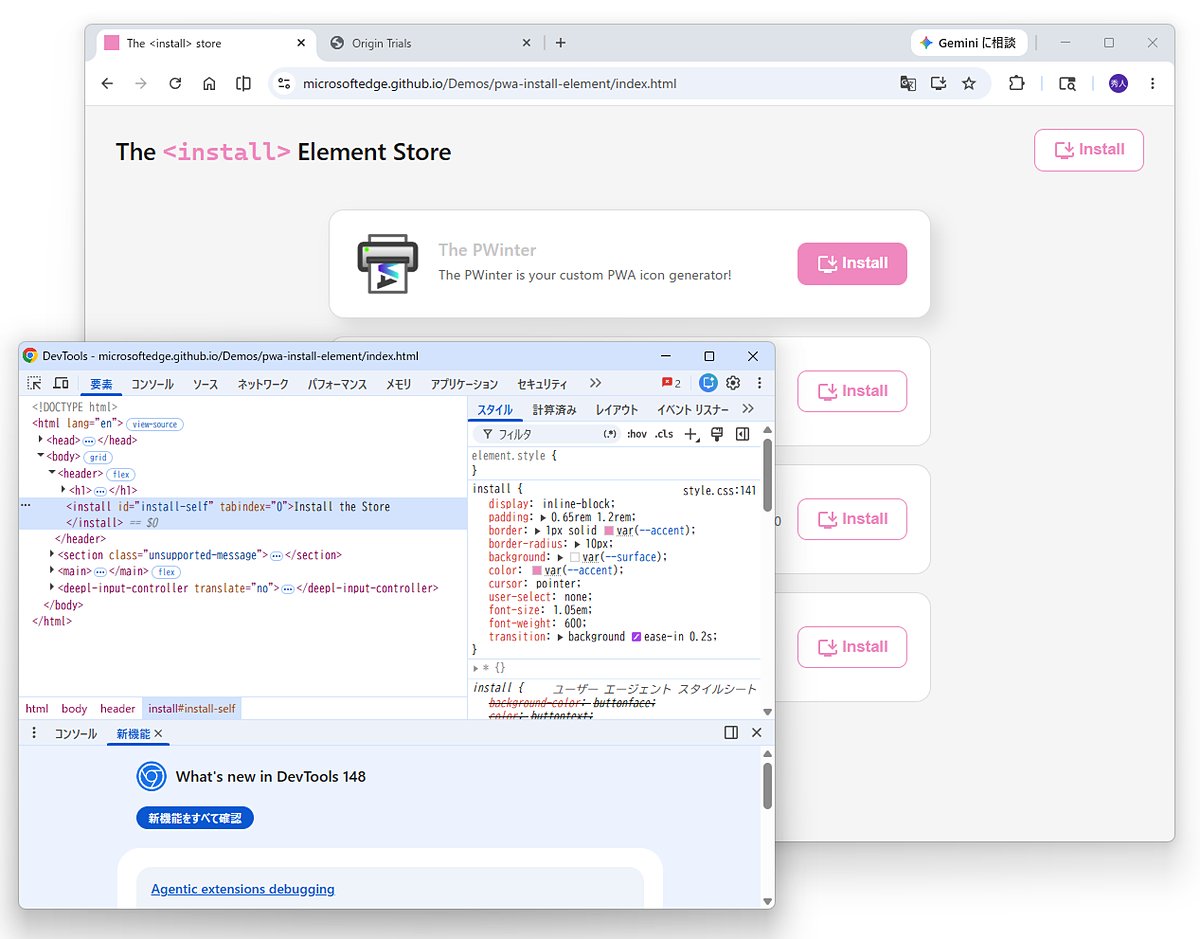Click the フィルタ input in Styles pane

[x=545, y=434]
